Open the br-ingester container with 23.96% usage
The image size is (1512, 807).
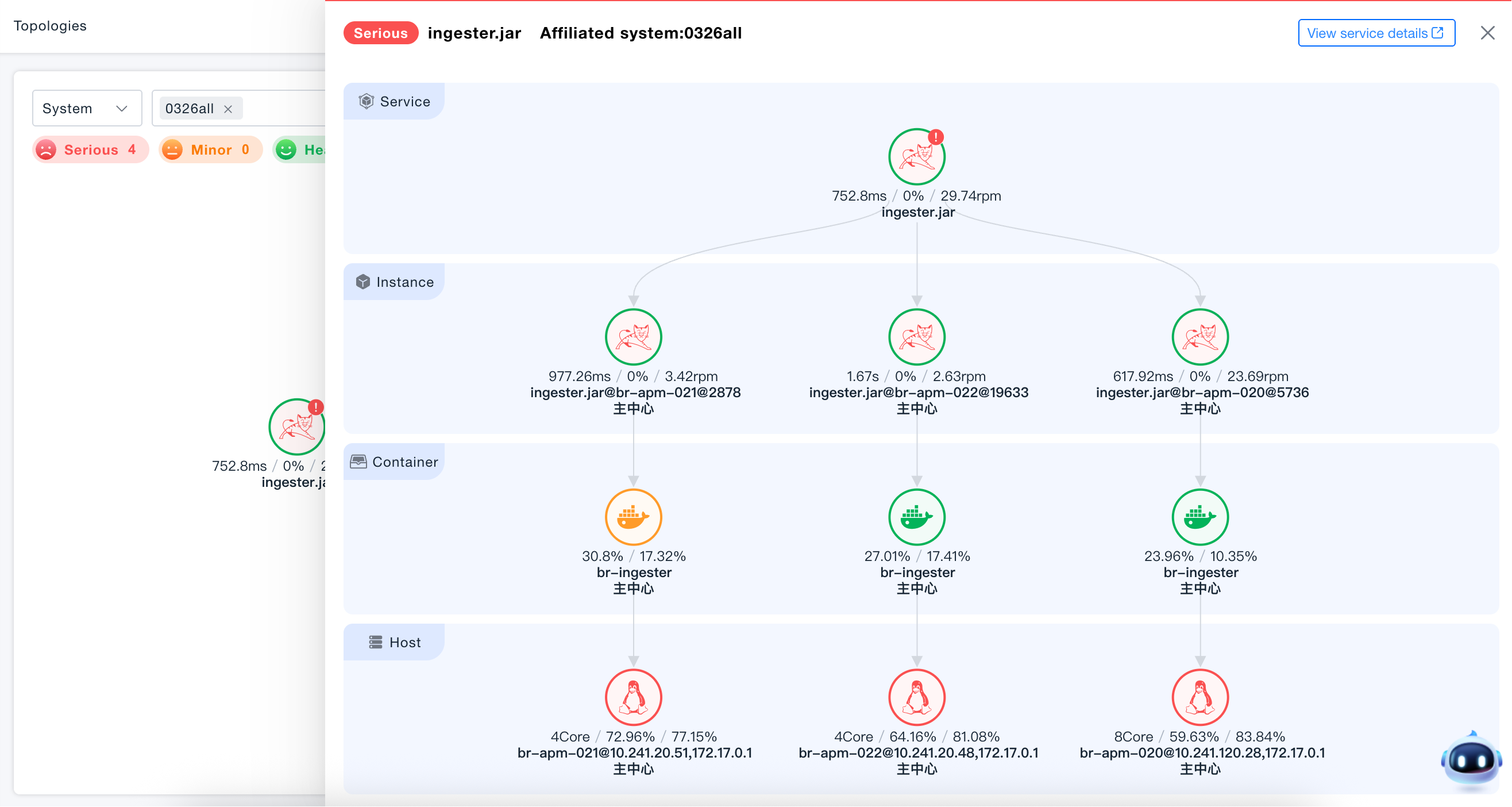point(1200,517)
